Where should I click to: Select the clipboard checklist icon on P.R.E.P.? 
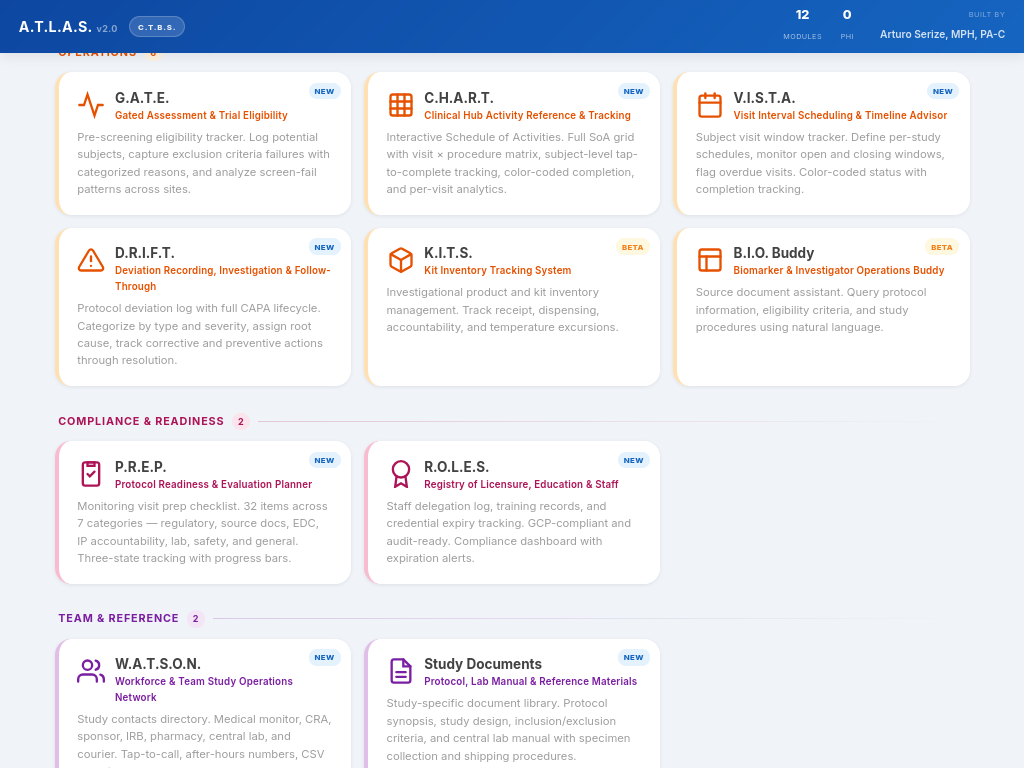click(x=90, y=475)
